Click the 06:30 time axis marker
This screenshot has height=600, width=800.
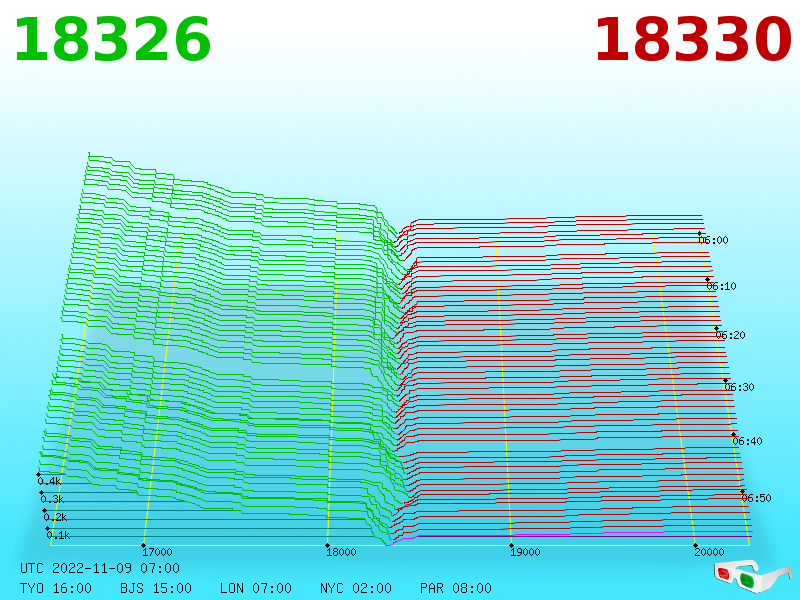[739, 387]
